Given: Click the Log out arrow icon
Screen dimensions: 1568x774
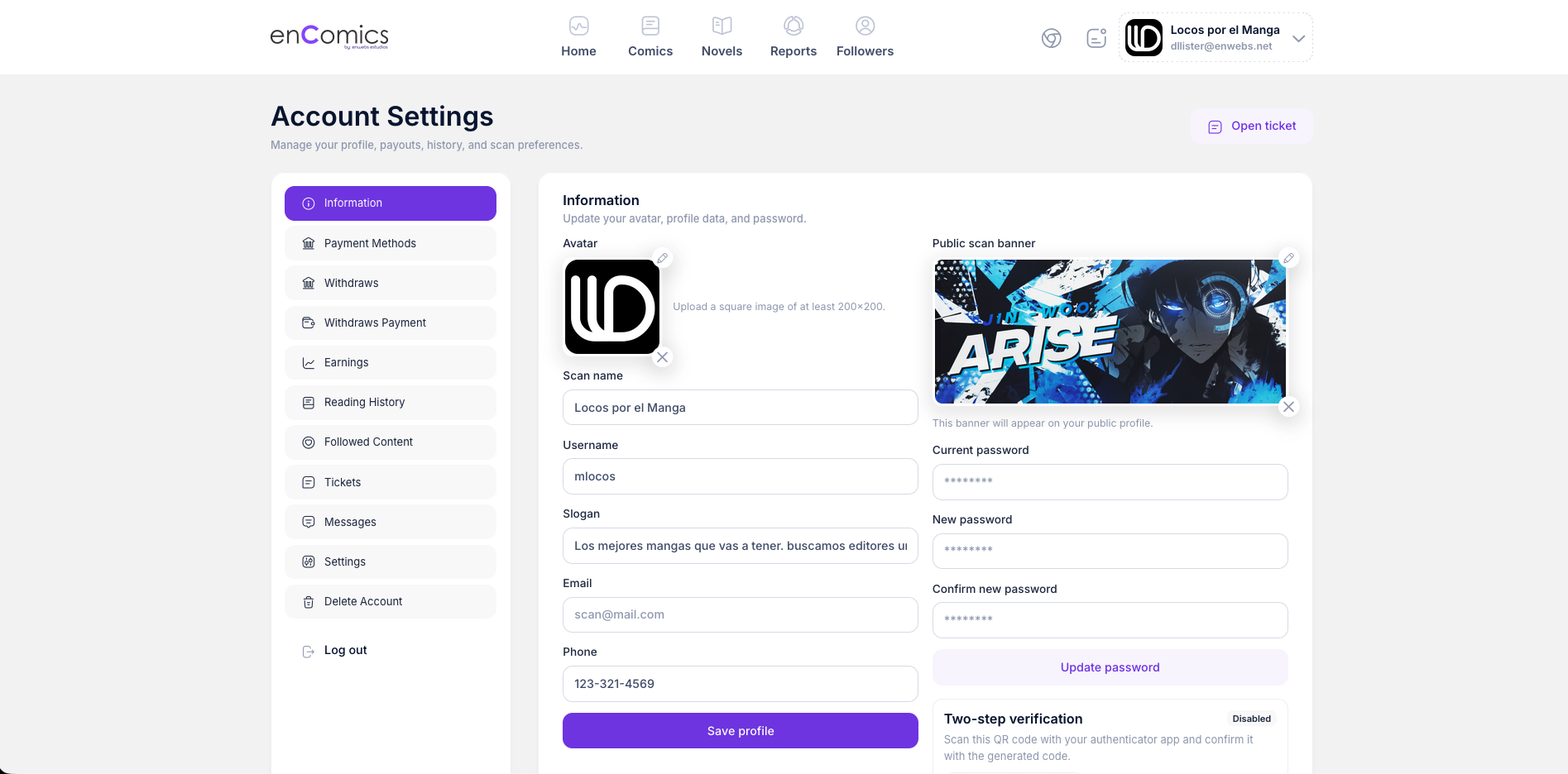Looking at the screenshot, I should click(309, 652).
